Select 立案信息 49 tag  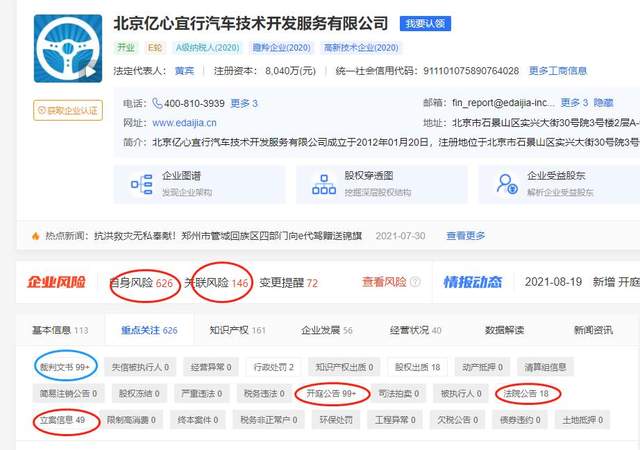coord(62,419)
